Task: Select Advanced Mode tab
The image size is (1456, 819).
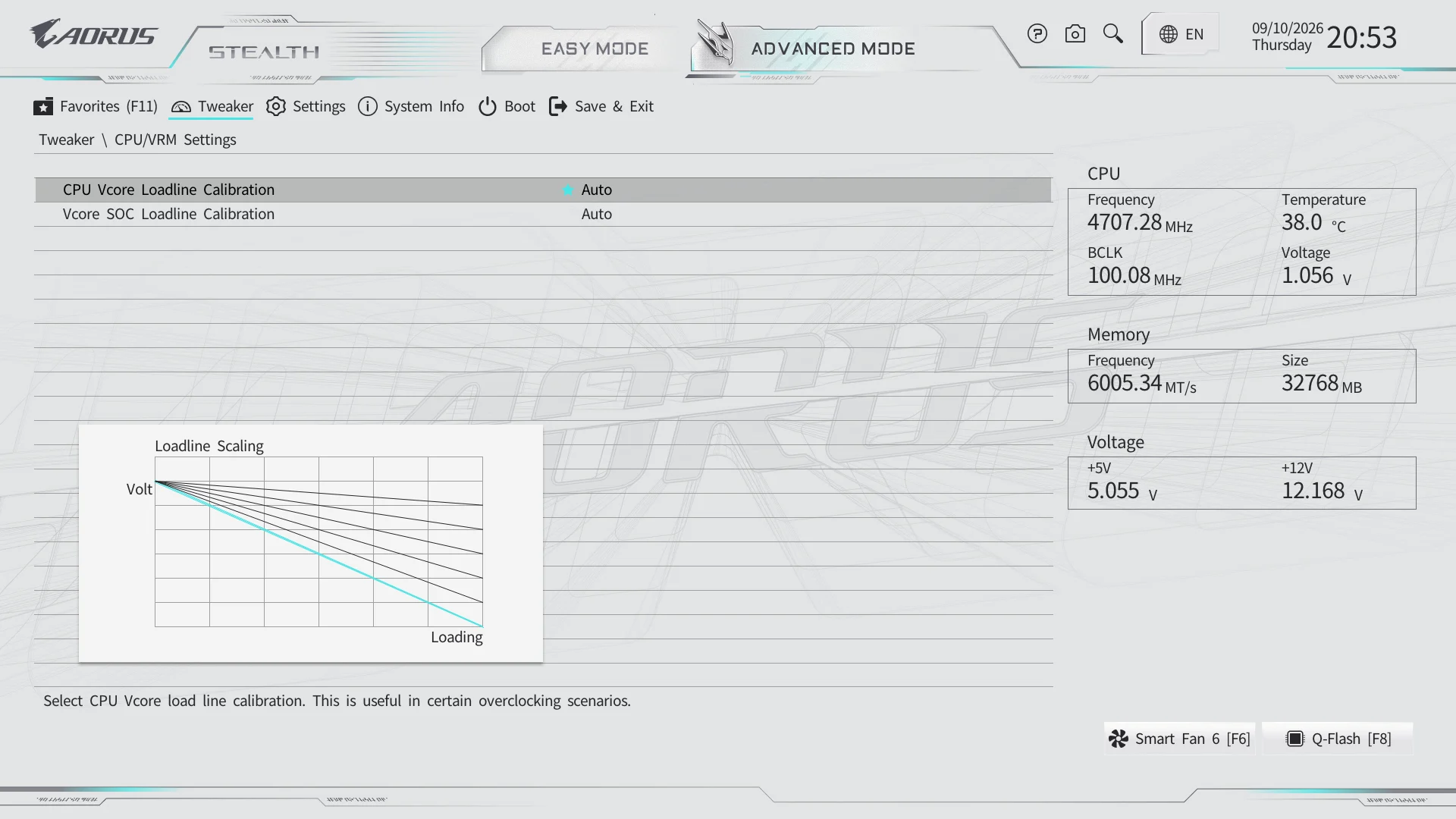Action: click(833, 49)
